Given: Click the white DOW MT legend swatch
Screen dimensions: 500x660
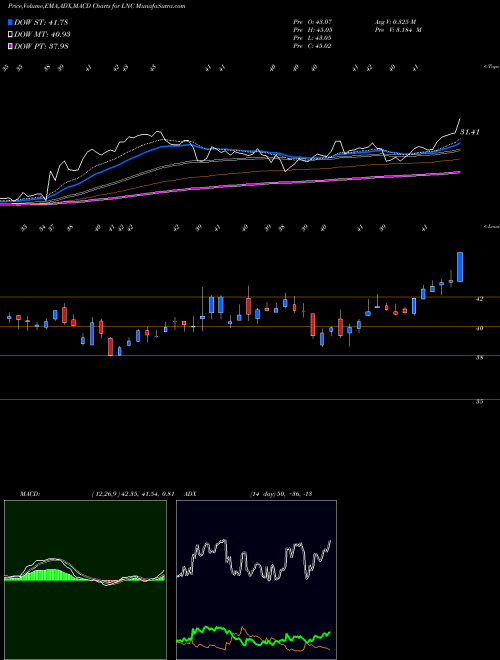Looking at the screenshot, I should point(11,35).
